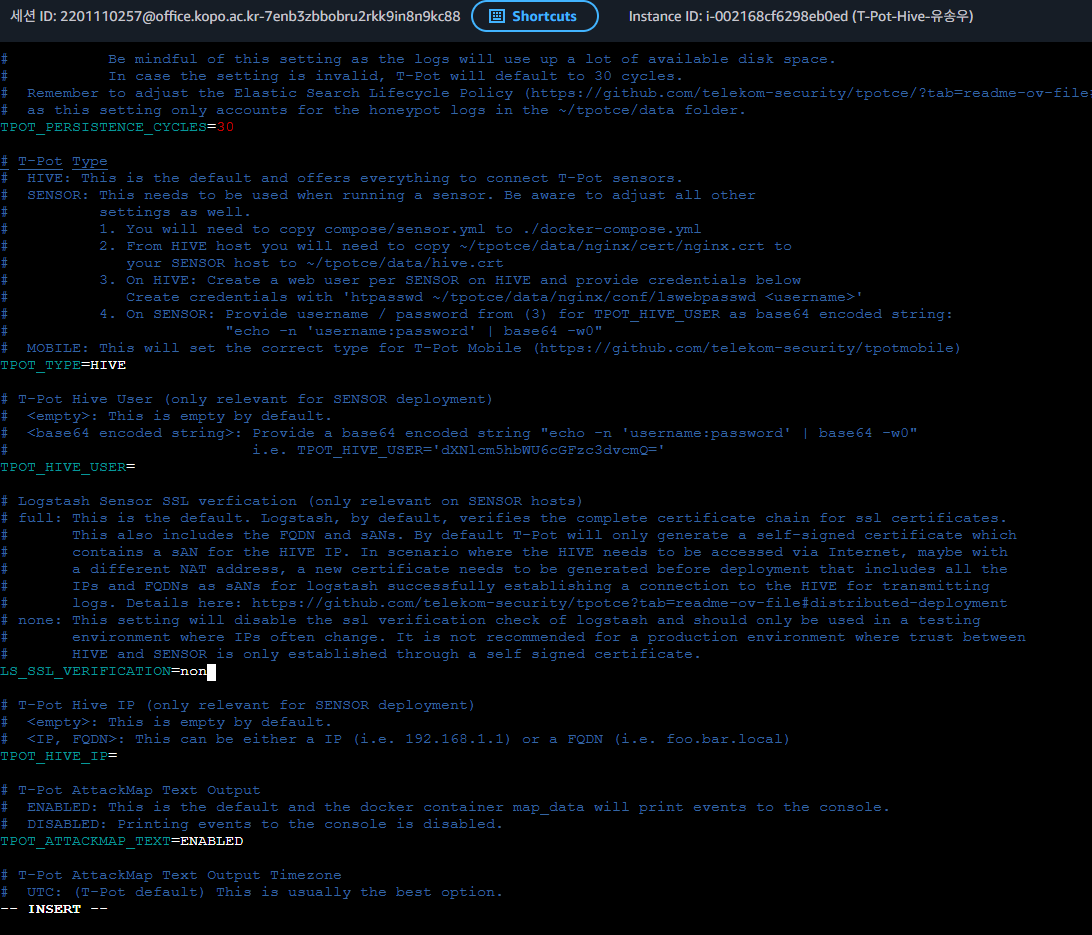Click the 'Be mindful of this setting' comment

coord(418,59)
